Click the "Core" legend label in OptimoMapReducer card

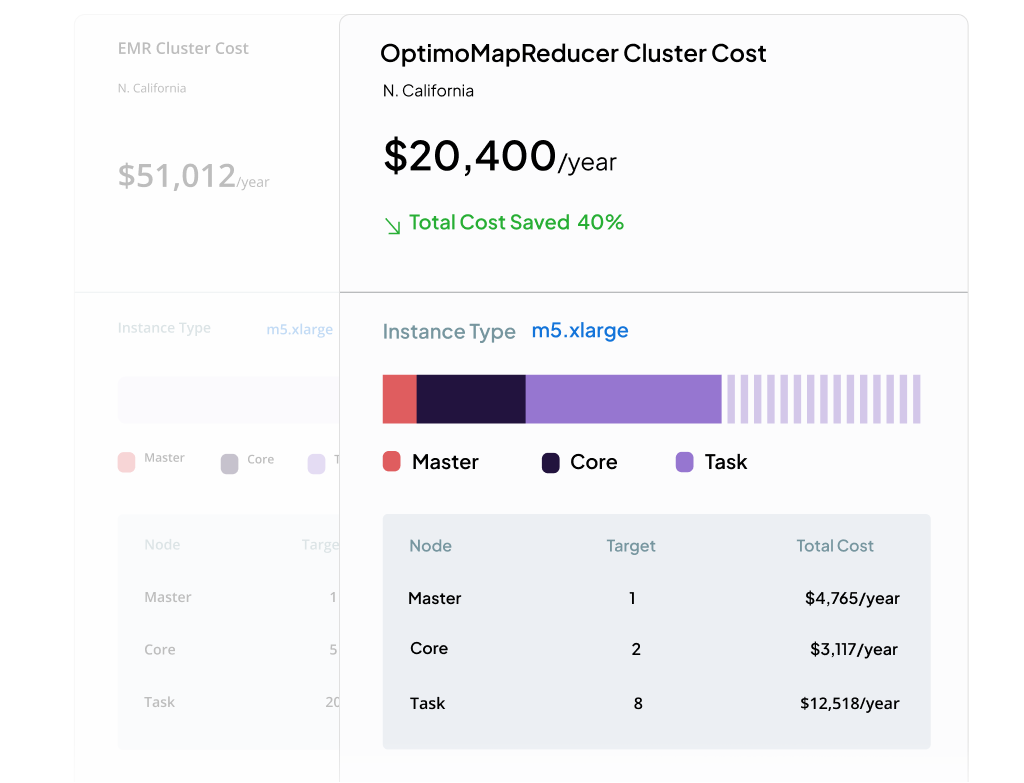pos(594,462)
